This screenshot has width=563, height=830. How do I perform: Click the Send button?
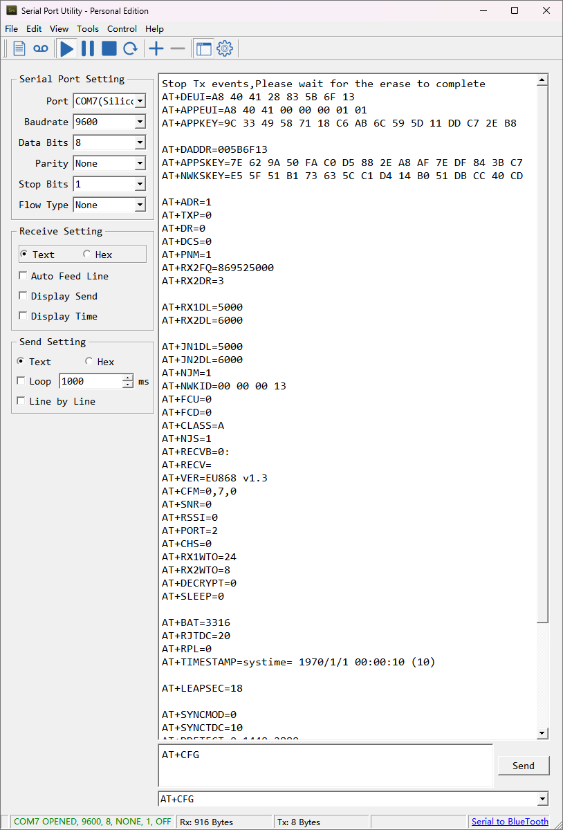click(x=523, y=765)
